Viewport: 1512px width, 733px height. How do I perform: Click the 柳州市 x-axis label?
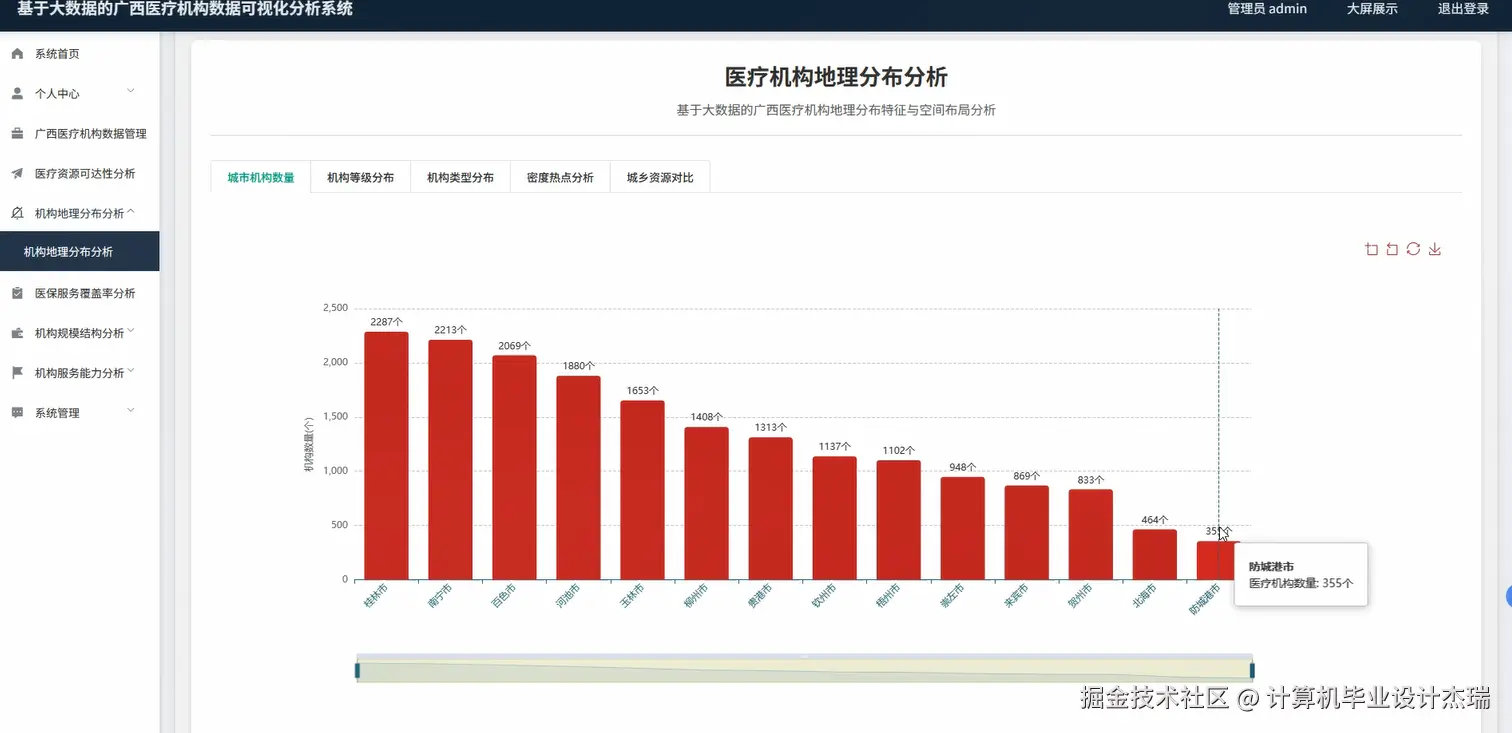pos(696,595)
